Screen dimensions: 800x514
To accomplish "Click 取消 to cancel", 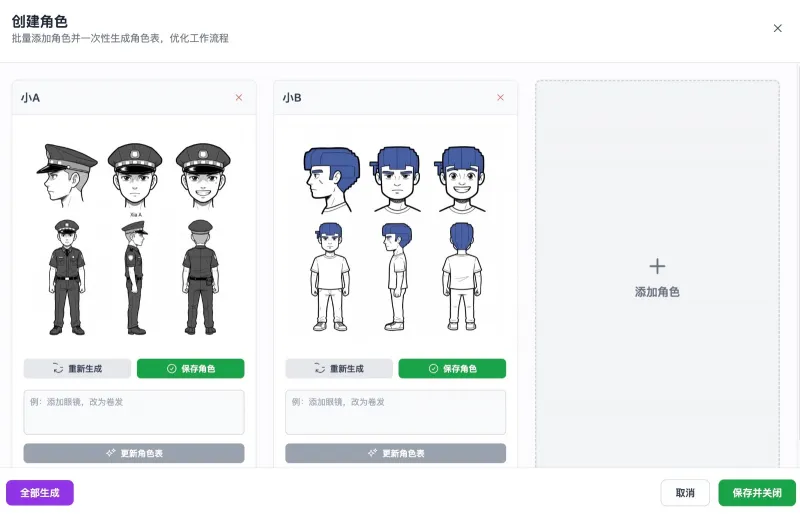I will (x=685, y=493).
